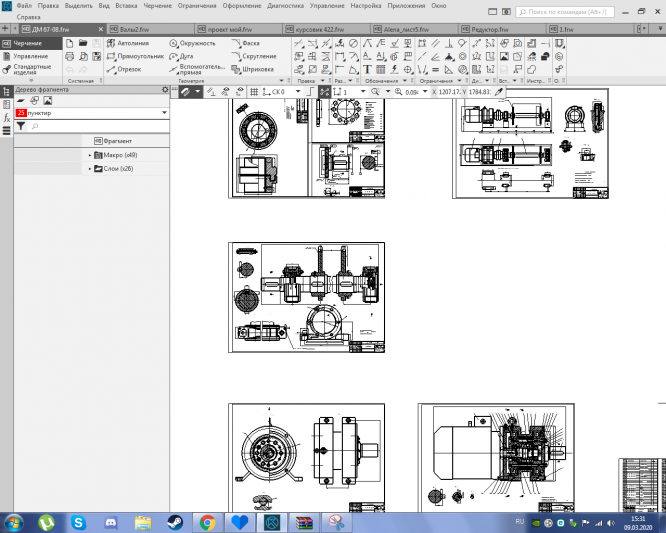Viewport: 666px width, 533px height.
Task: Open Стандартные изделия library
Action: 31,71
